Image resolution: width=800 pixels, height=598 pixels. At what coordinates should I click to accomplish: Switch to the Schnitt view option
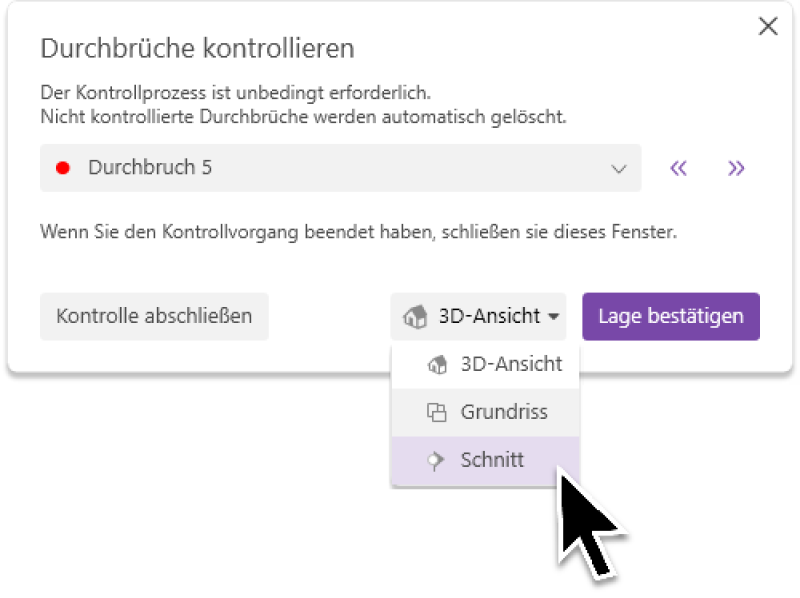pyautogui.click(x=492, y=461)
